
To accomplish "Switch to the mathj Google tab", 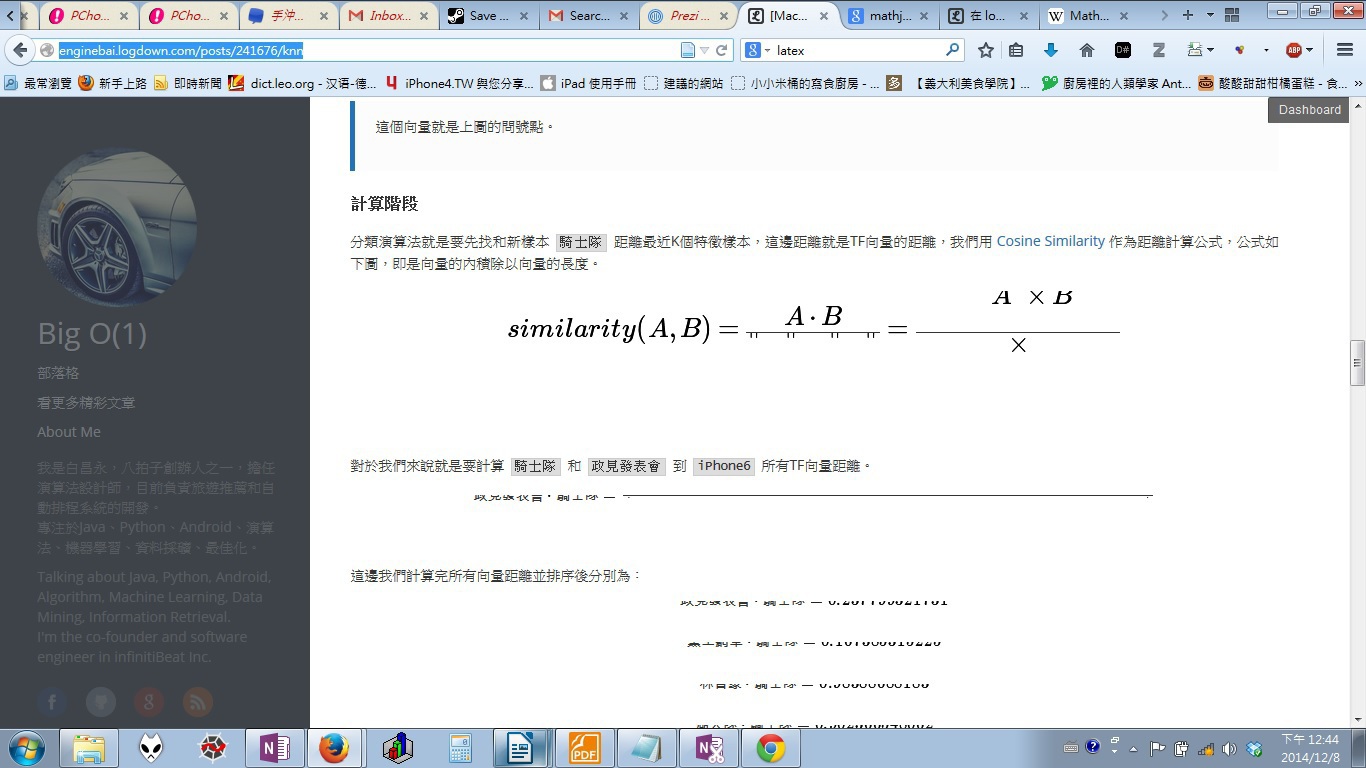I will [887, 15].
